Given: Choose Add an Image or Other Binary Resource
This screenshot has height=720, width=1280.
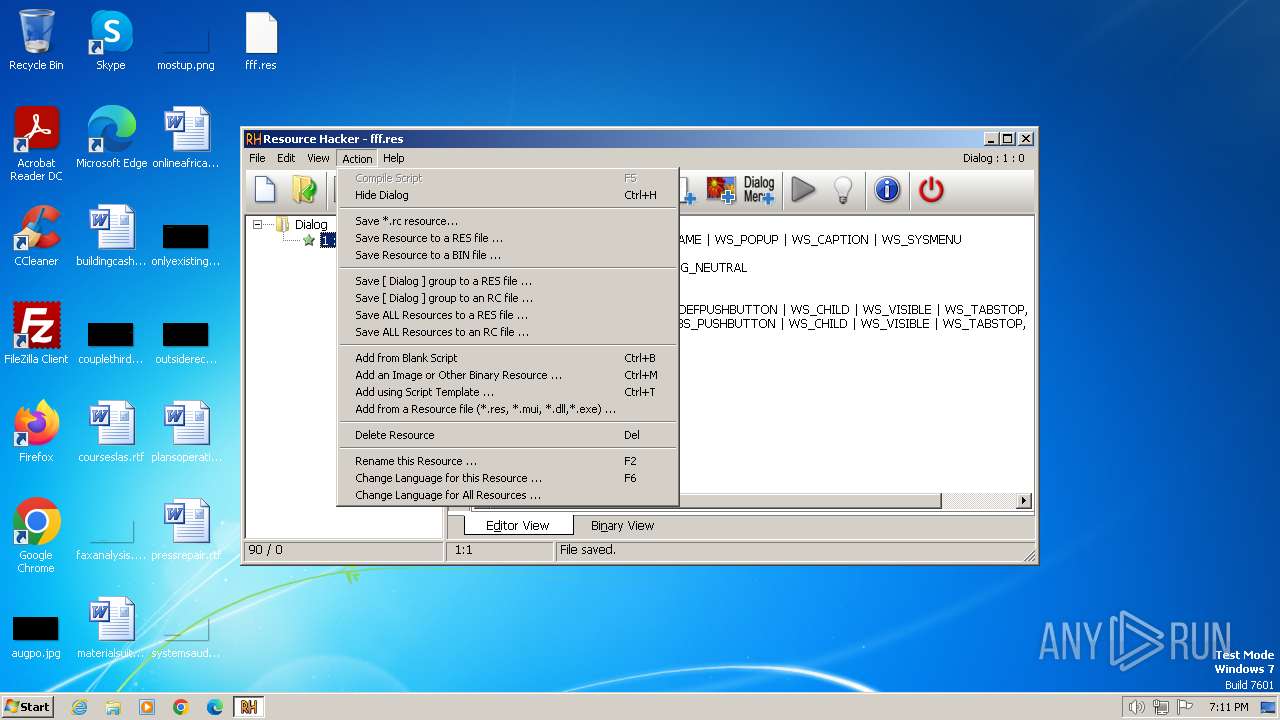Looking at the screenshot, I should (x=507, y=375).
